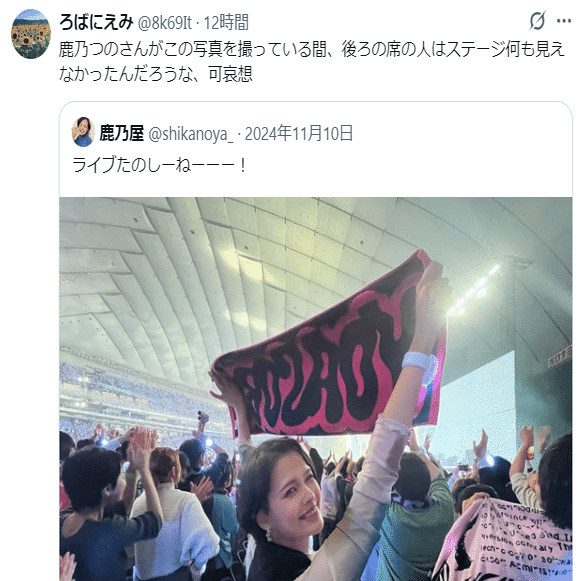Open quoted post text ライブたのしーねーーー！

(x=159, y=165)
